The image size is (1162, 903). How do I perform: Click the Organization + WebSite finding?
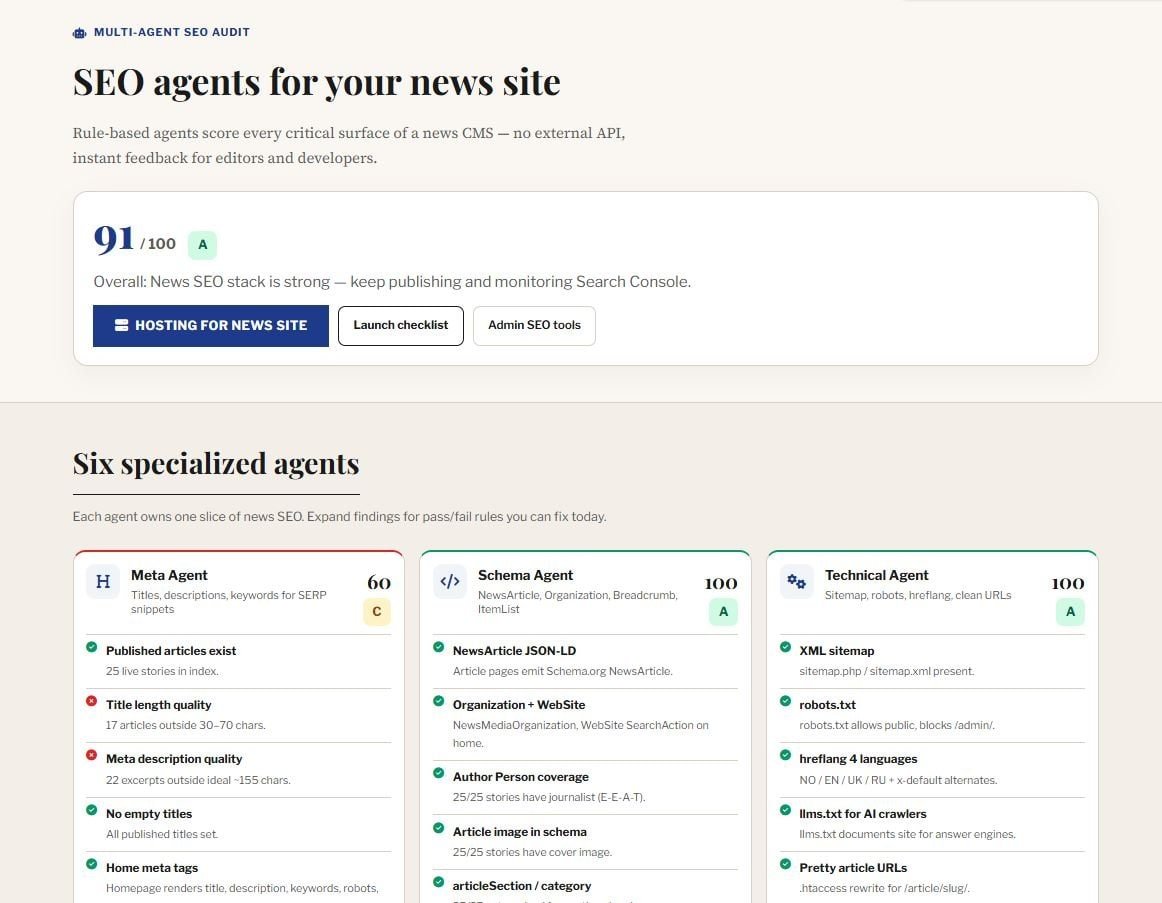519,704
